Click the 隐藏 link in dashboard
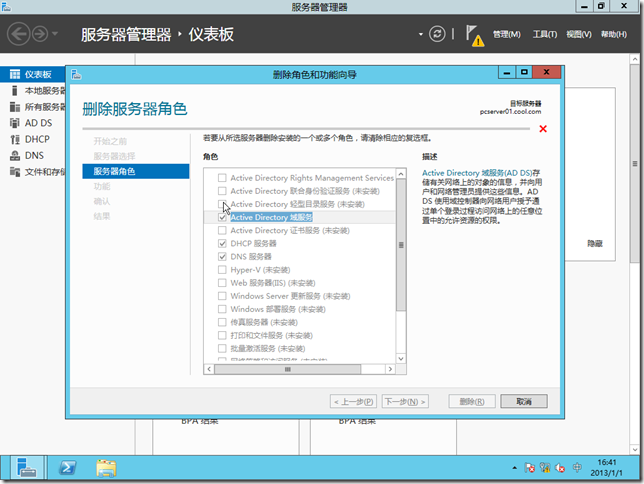This screenshot has width=644, height=484. coord(595,244)
